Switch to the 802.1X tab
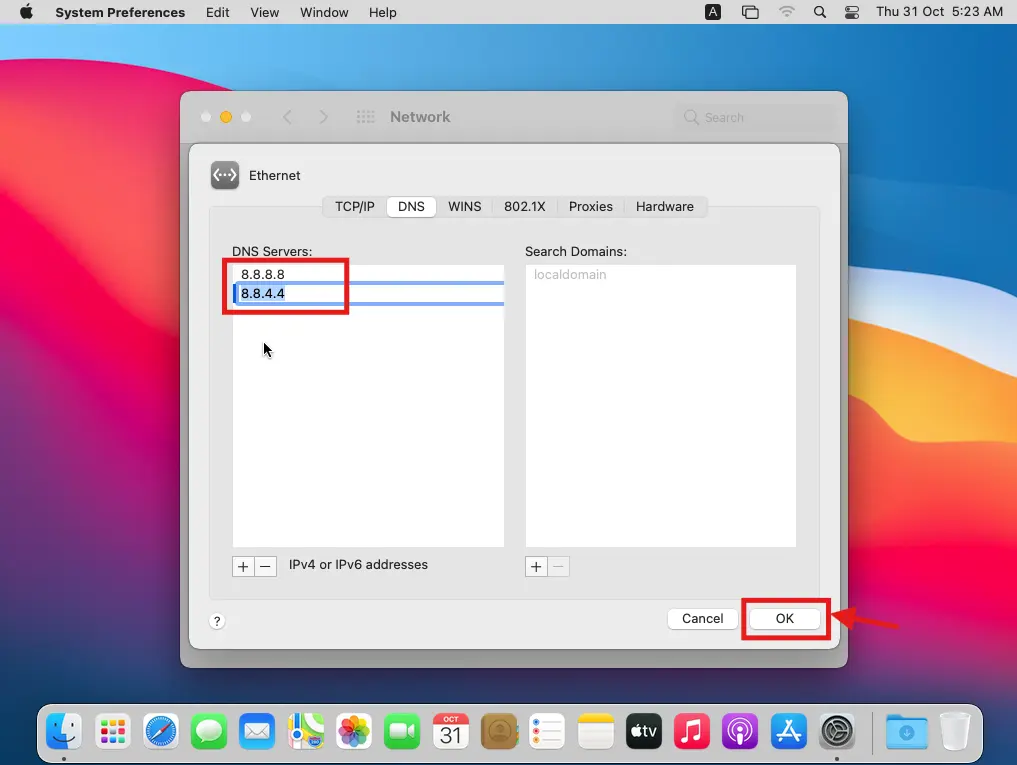The height and width of the screenshot is (765, 1017). pyautogui.click(x=525, y=206)
